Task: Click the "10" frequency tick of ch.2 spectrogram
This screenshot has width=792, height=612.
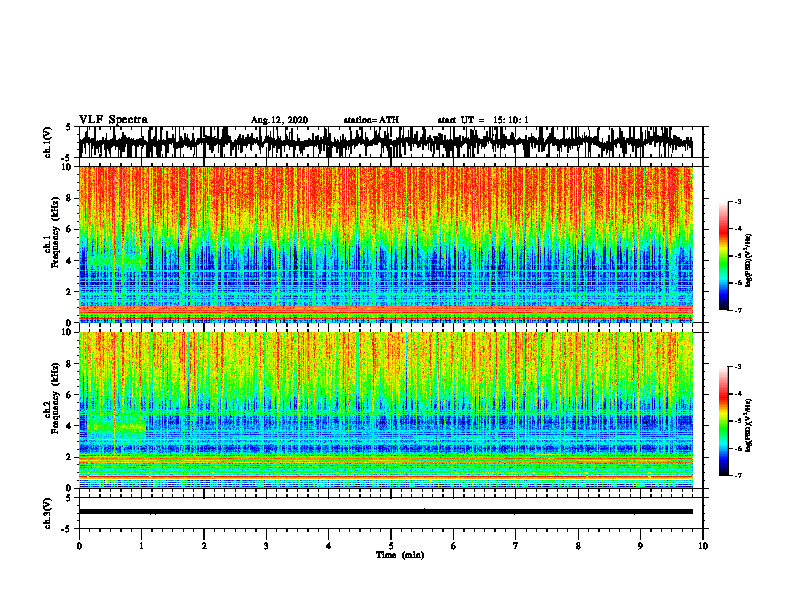Action: 68,332
